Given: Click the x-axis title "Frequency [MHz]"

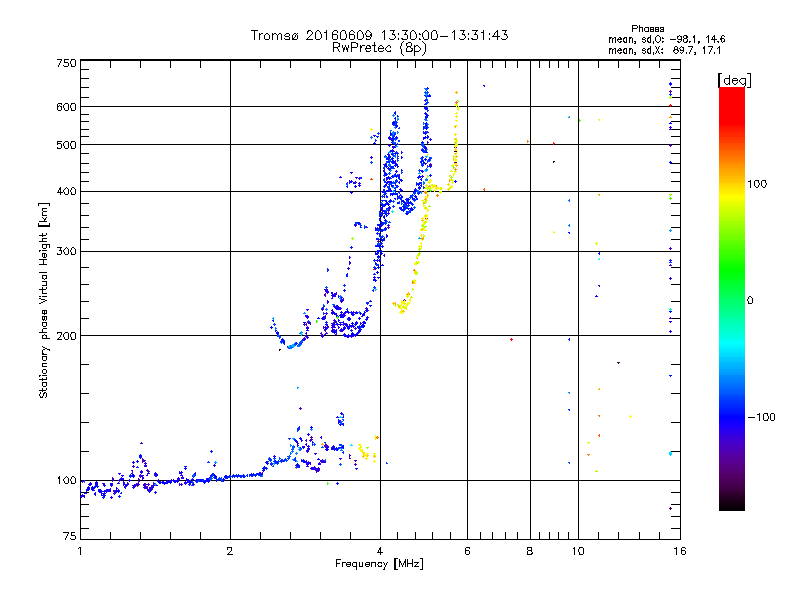Looking at the screenshot, I should [x=379, y=564].
